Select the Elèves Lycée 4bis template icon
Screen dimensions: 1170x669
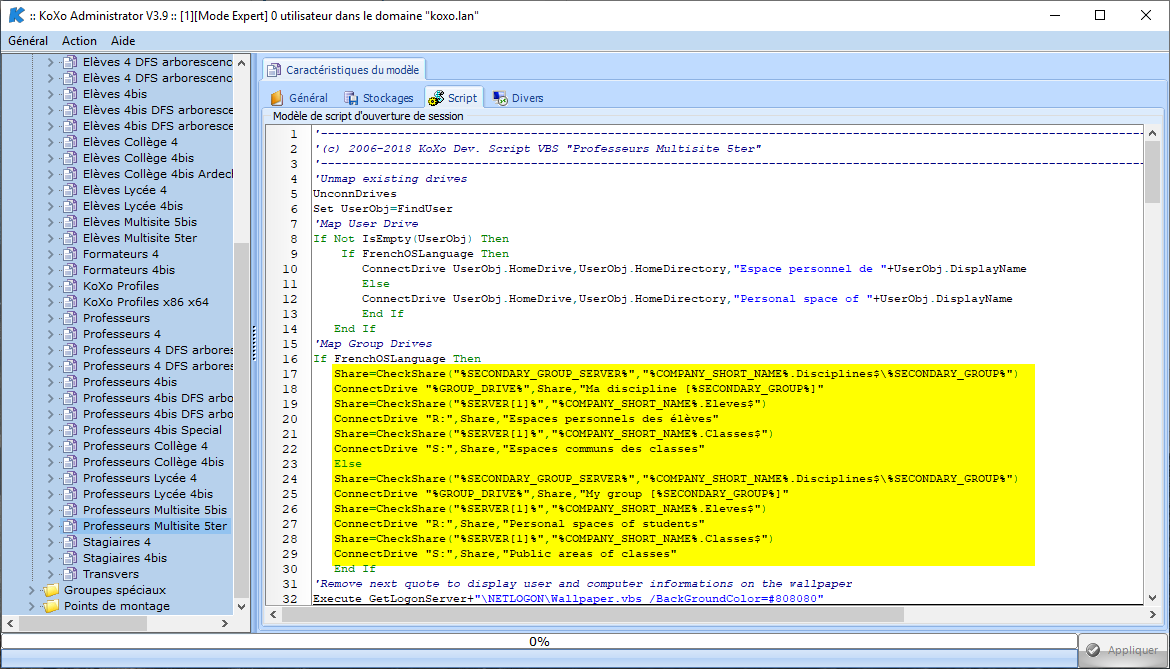pos(70,206)
